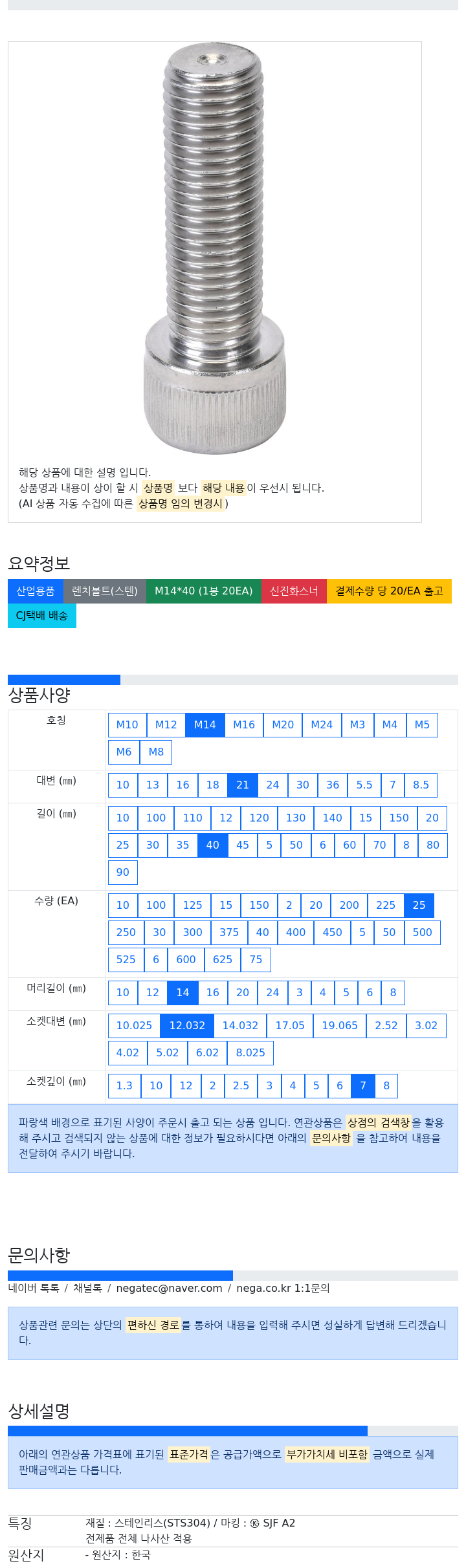Open the M14*40 (1봉 20EA) green tag
This screenshot has height=1568, width=466.
click(x=204, y=591)
